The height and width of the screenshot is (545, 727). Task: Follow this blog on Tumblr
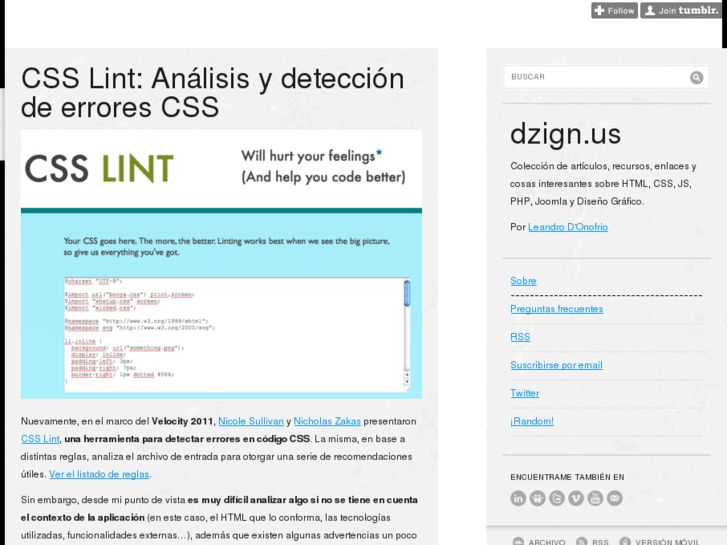click(x=614, y=10)
